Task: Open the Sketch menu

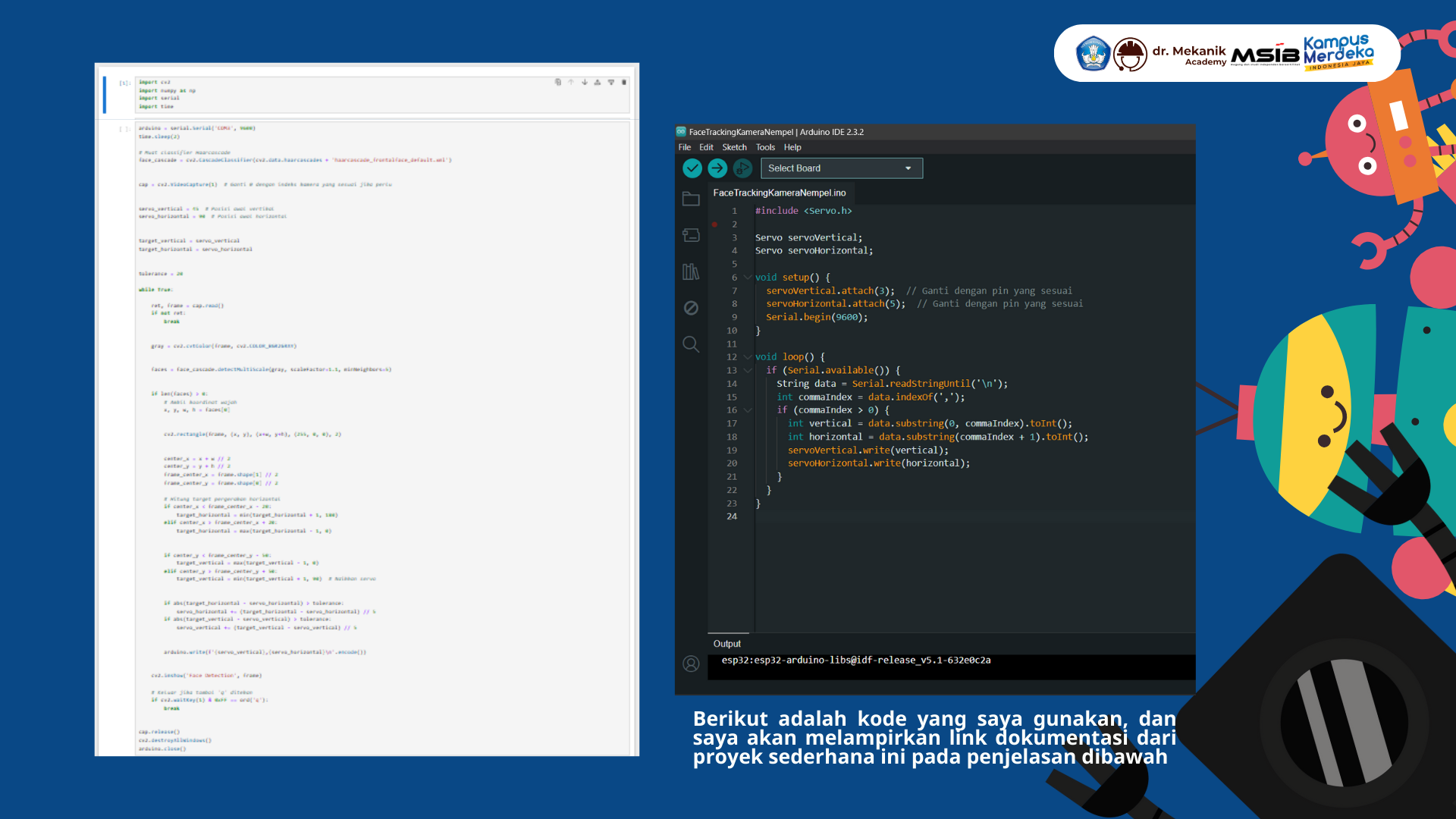Action: tap(734, 147)
